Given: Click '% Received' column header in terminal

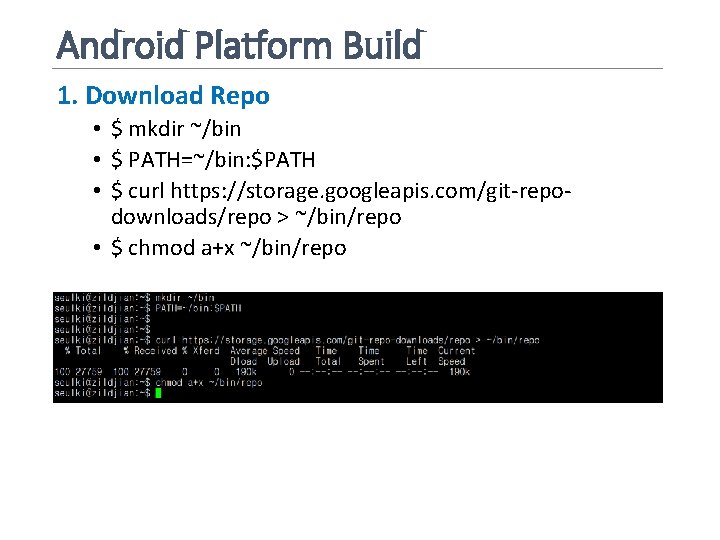Looking at the screenshot, I should (150, 351).
